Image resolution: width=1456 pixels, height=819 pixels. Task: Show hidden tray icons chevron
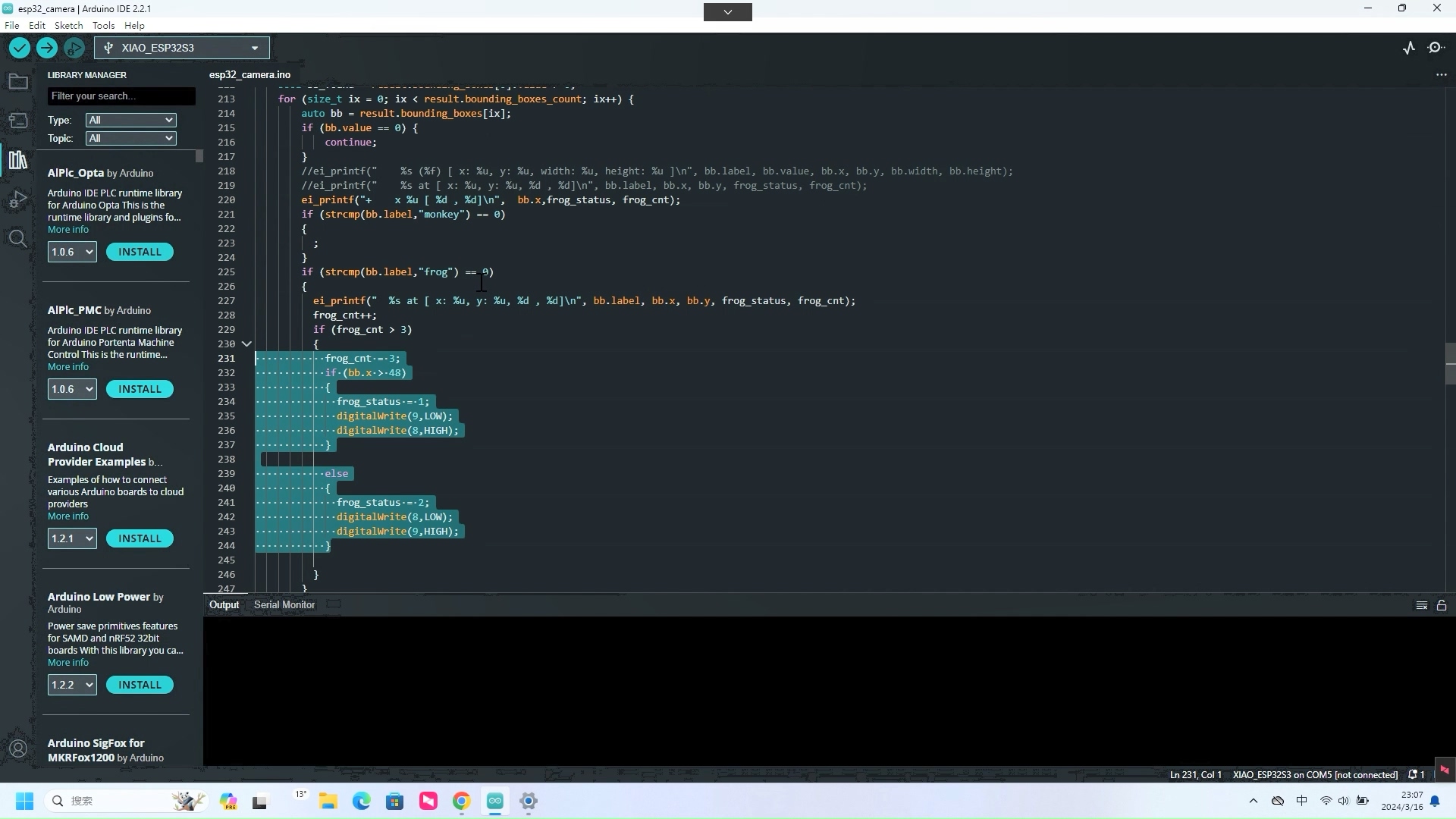(x=1253, y=801)
